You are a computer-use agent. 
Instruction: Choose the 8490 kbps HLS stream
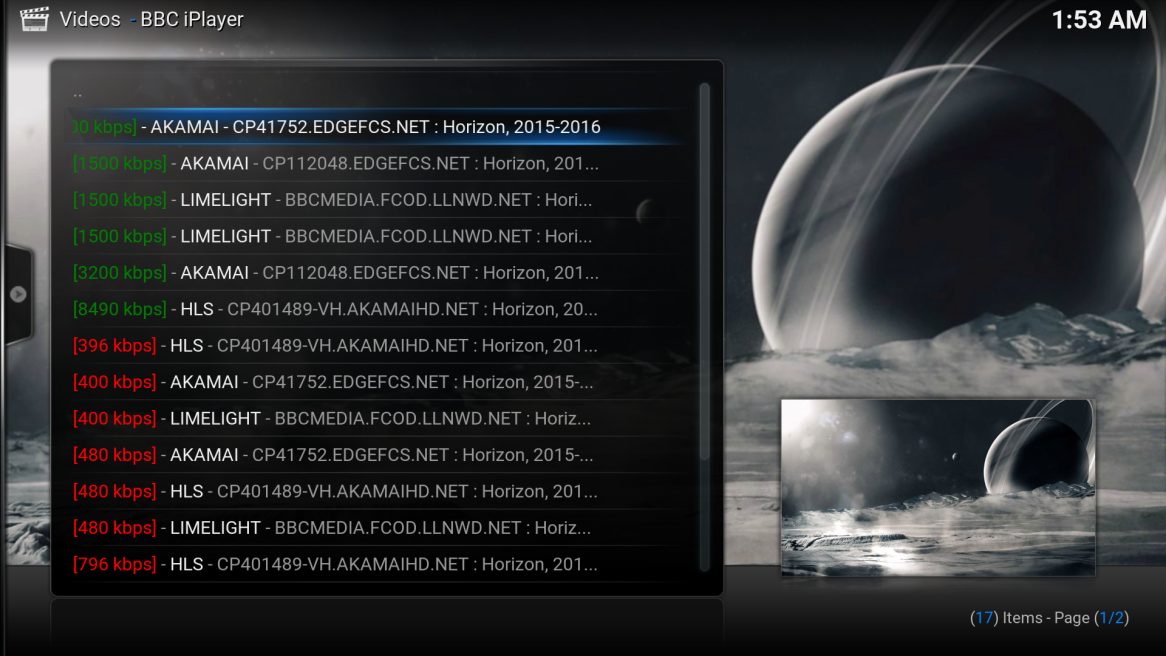click(x=379, y=309)
